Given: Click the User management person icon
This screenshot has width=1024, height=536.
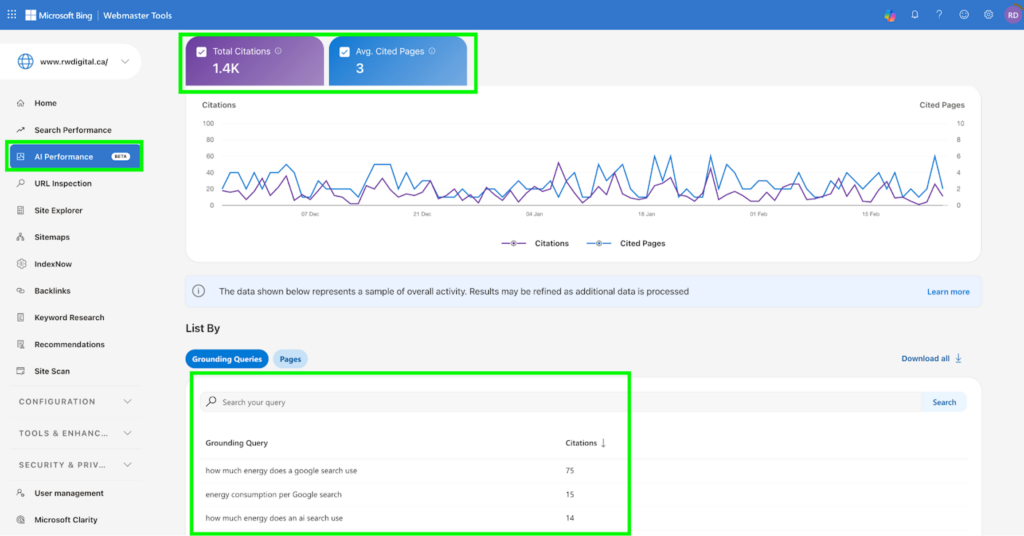Looking at the screenshot, I should click(21, 493).
